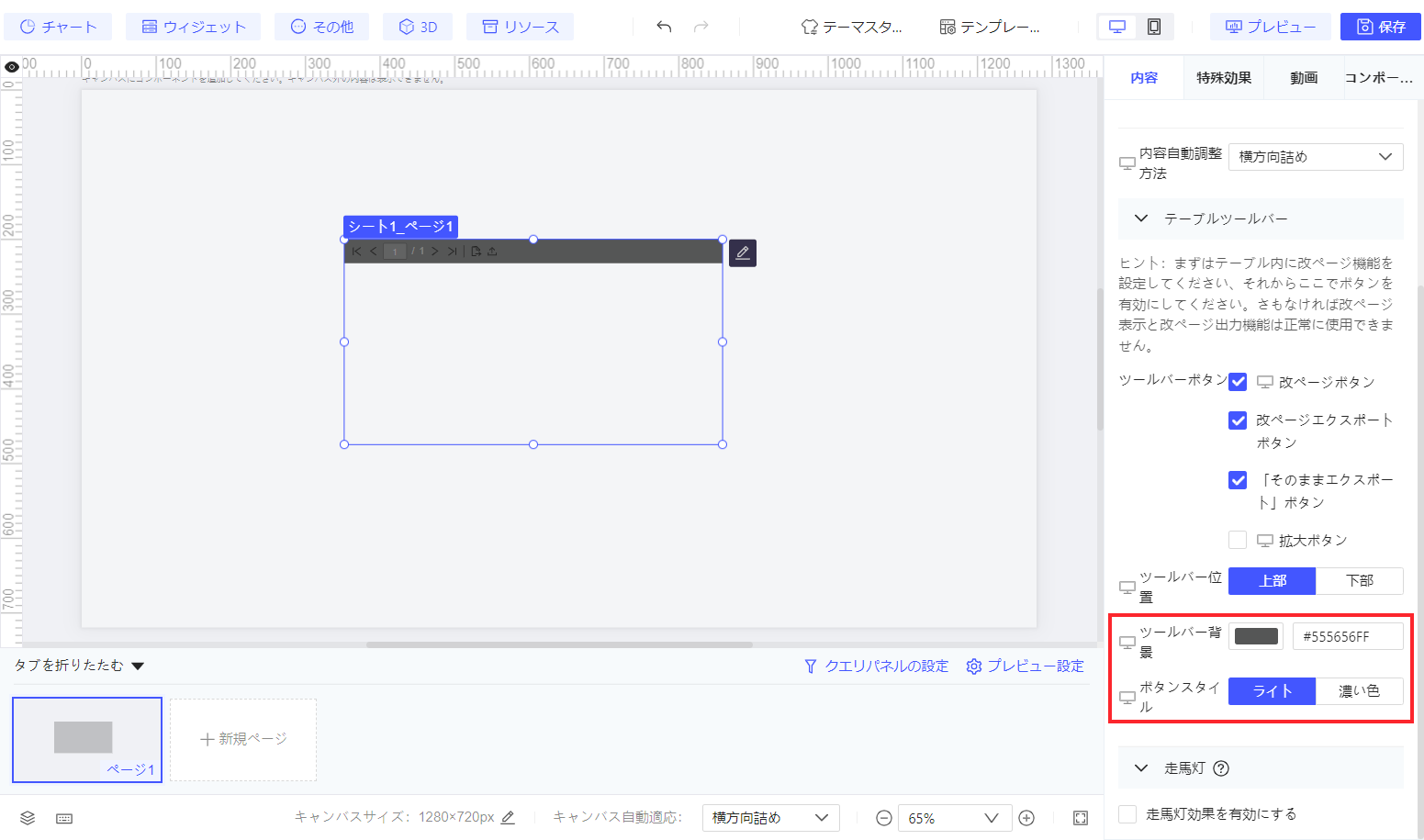Zoom in with the plus circle icon
This screenshot has height=840, width=1424.
[x=1027, y=818]
